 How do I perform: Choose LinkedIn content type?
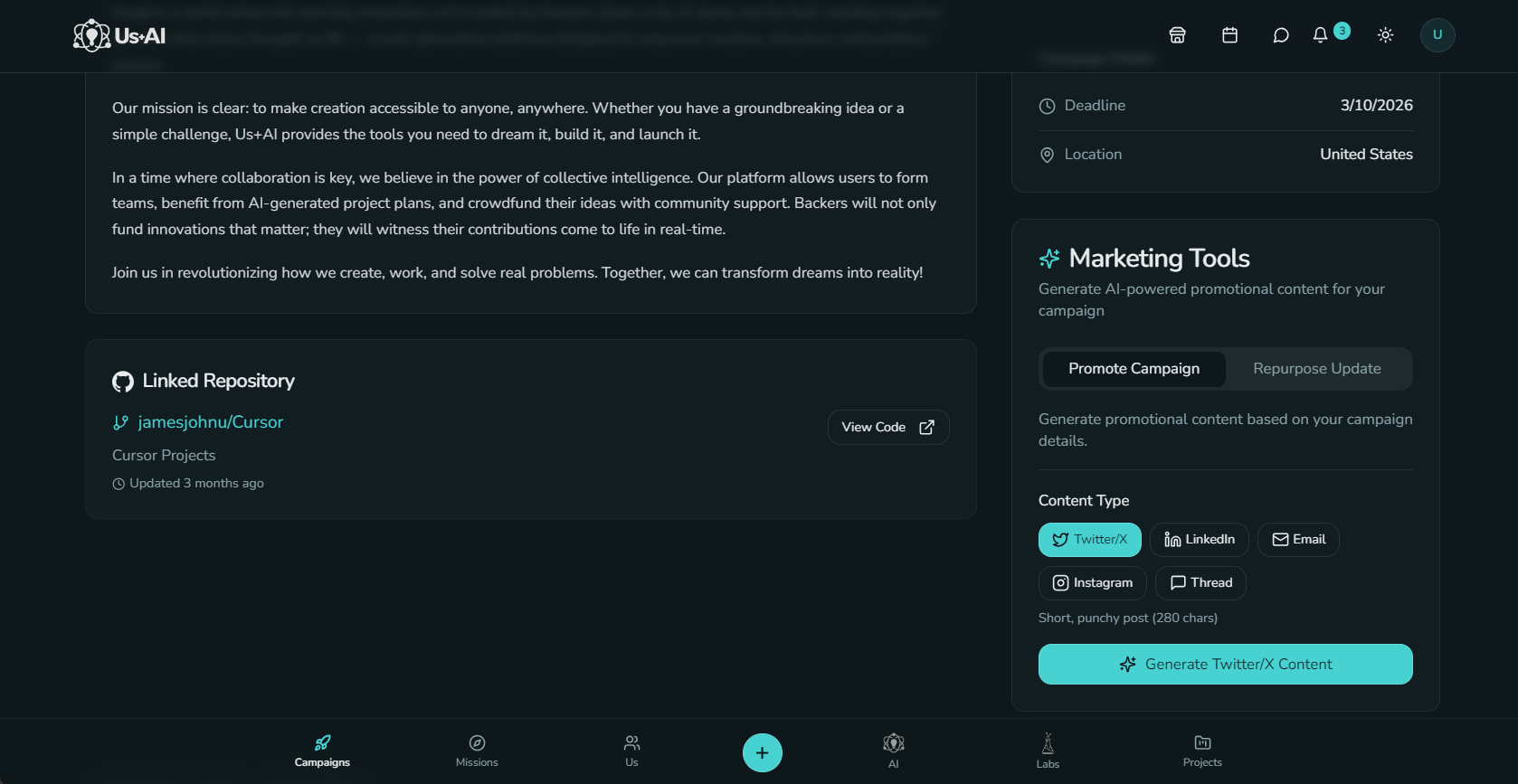pyautogui.click(x=1199, y=540)
